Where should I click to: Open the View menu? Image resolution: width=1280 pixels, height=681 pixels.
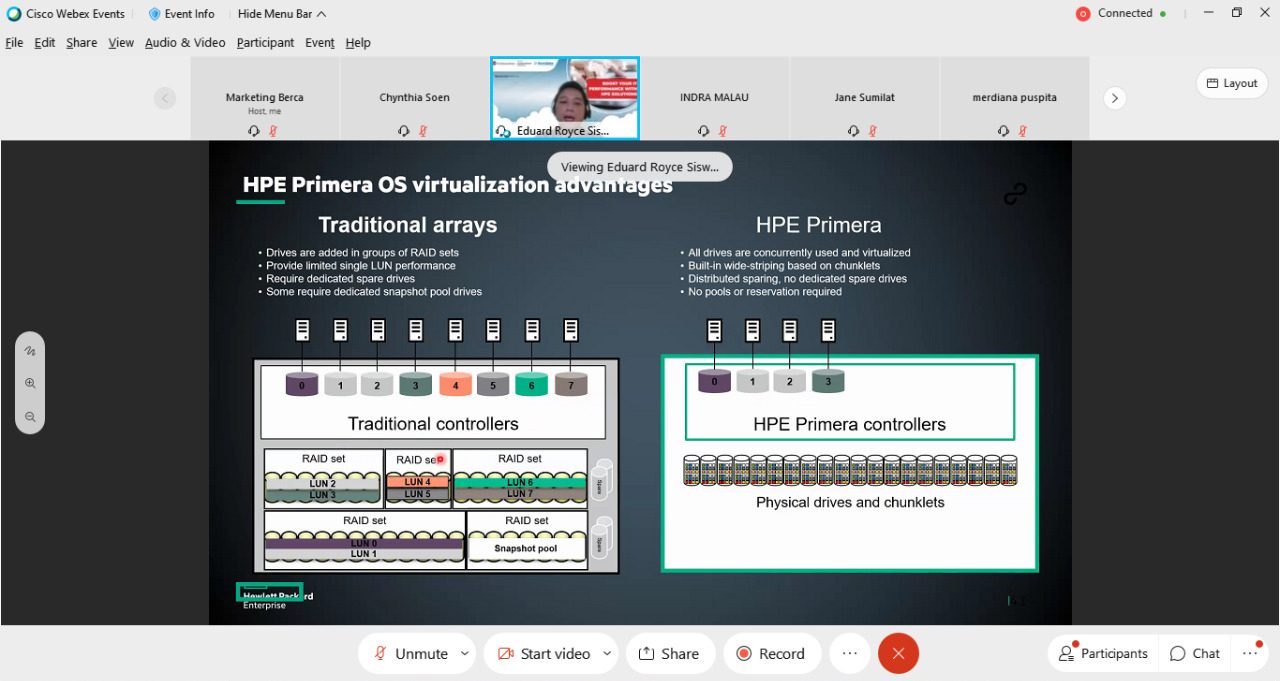click(121, 43)
